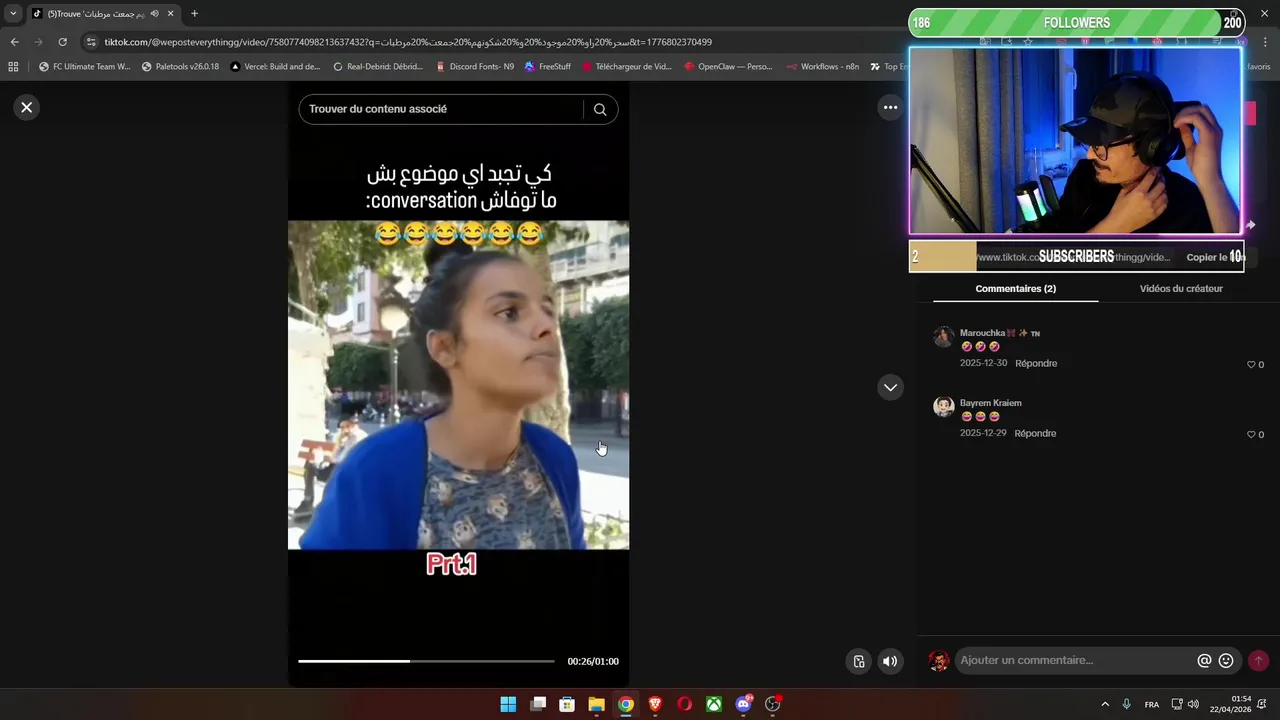This screenshot has width=1280, height=720.
Task: Mute the video with the speaker button
Action: pyautogui.click(x=890, y=661)
